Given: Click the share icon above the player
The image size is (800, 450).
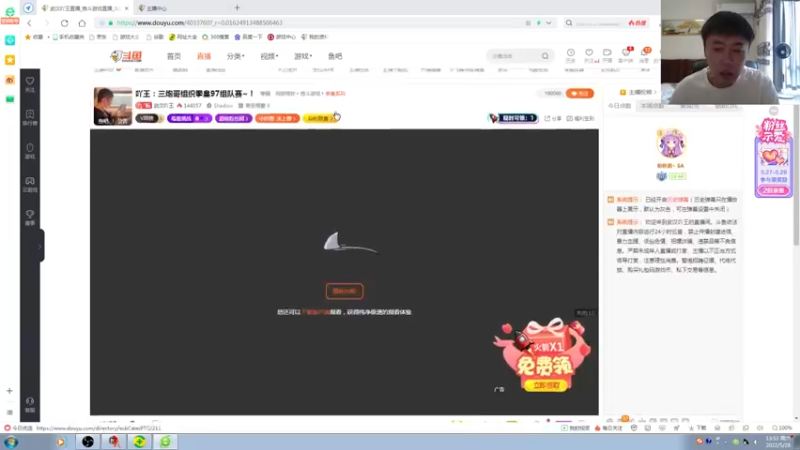Looking at the screenshot, I should click(553, 118).
